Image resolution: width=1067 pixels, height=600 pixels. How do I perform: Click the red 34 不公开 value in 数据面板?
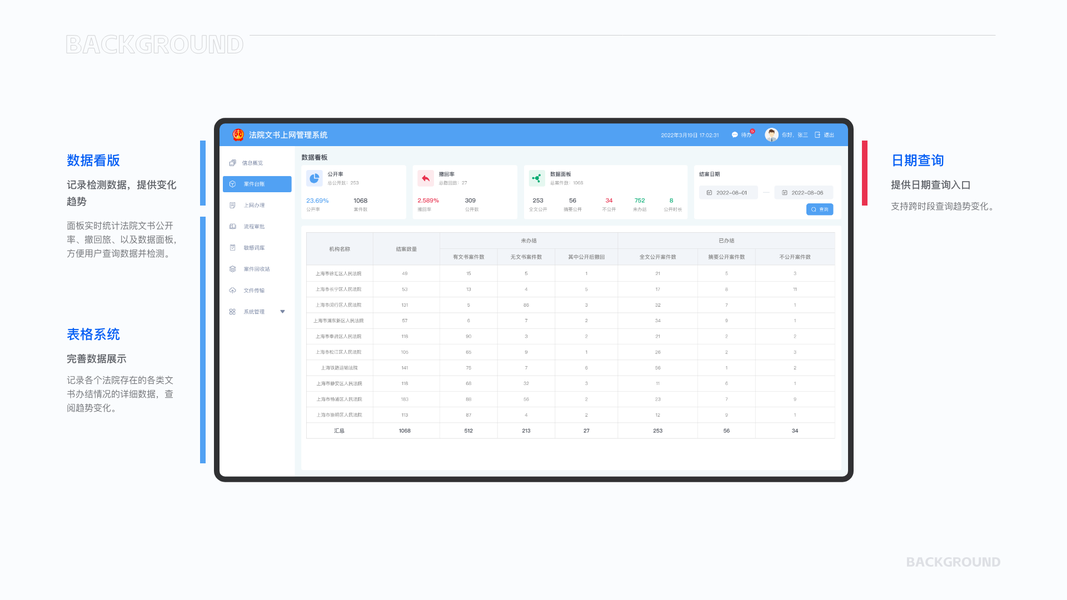[609, 201]
